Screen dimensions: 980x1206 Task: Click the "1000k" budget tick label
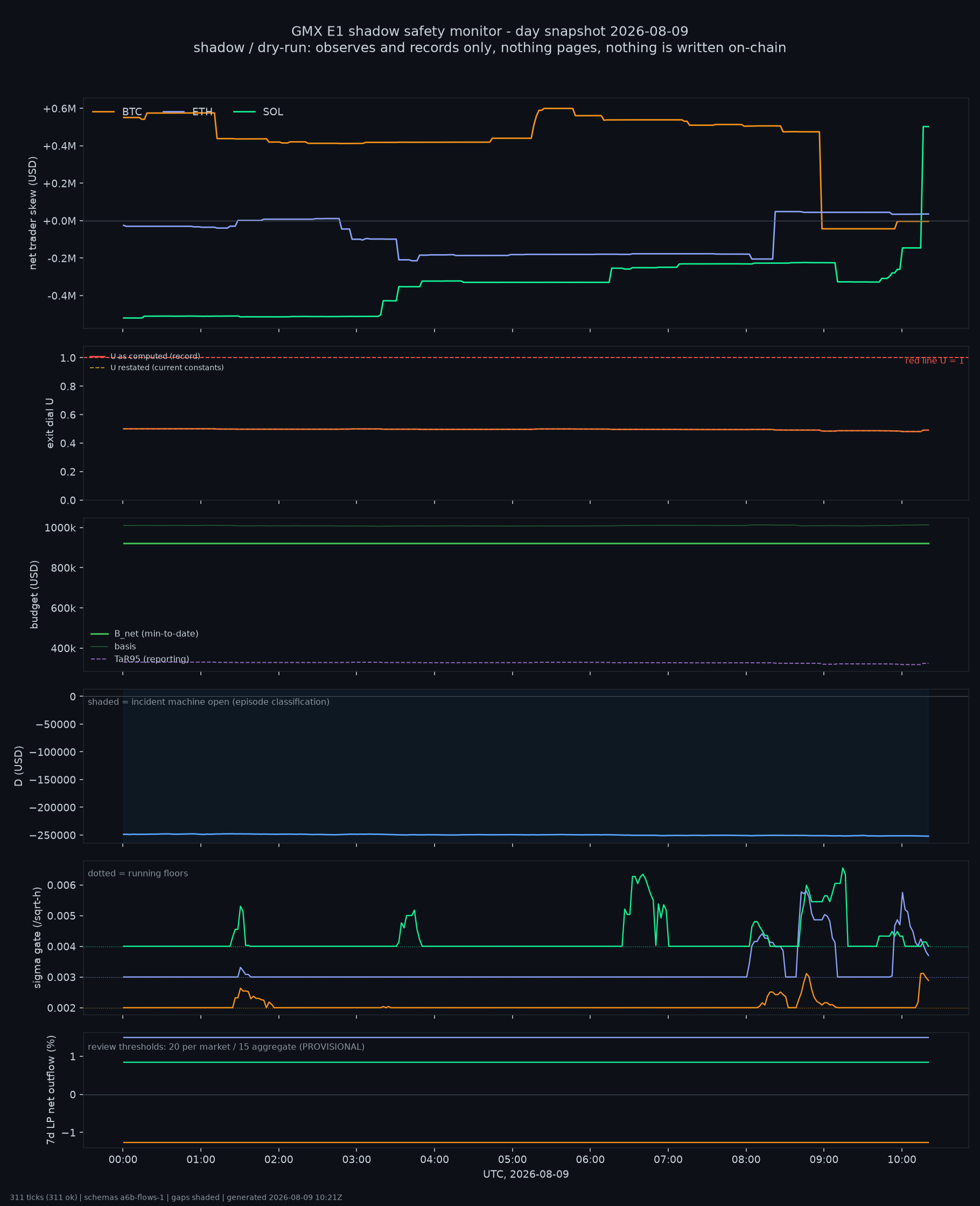click(60, 528)
